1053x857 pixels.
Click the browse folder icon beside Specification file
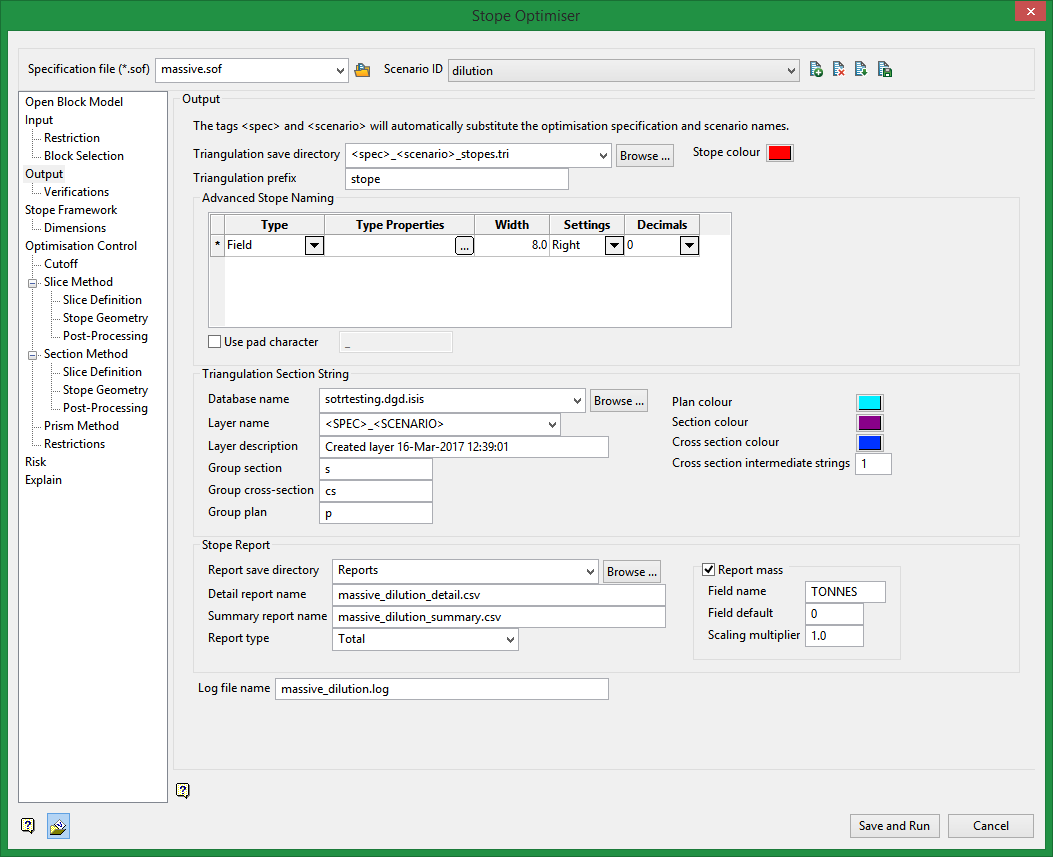click(362, 70)
